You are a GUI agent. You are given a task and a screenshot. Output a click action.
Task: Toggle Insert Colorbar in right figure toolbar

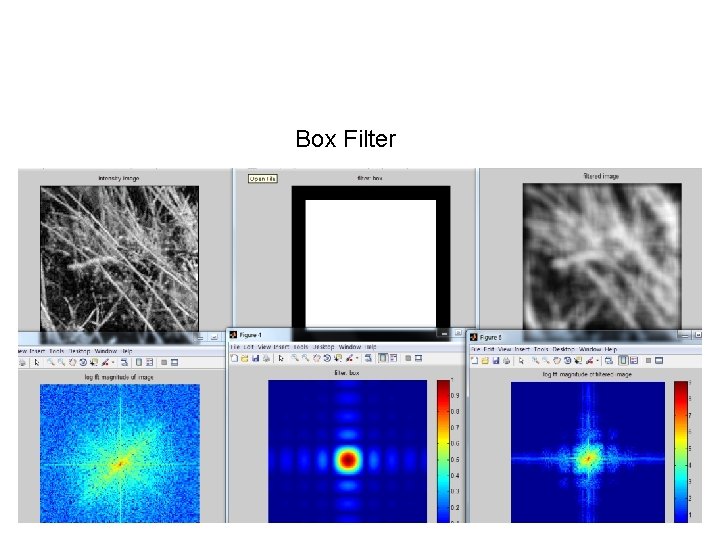coord(623,360)
